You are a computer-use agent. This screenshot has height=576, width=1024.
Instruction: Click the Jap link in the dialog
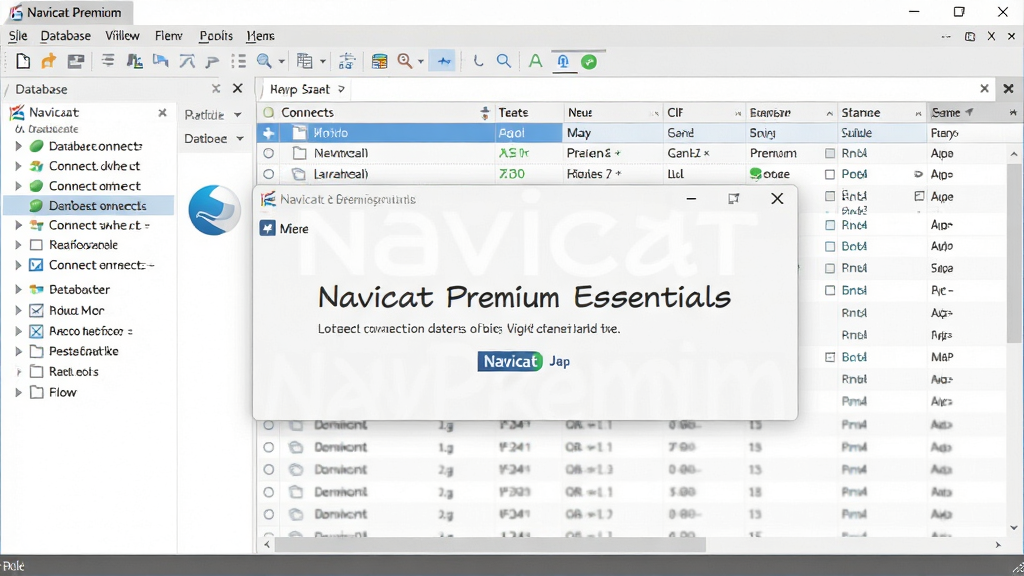point(560,361)
